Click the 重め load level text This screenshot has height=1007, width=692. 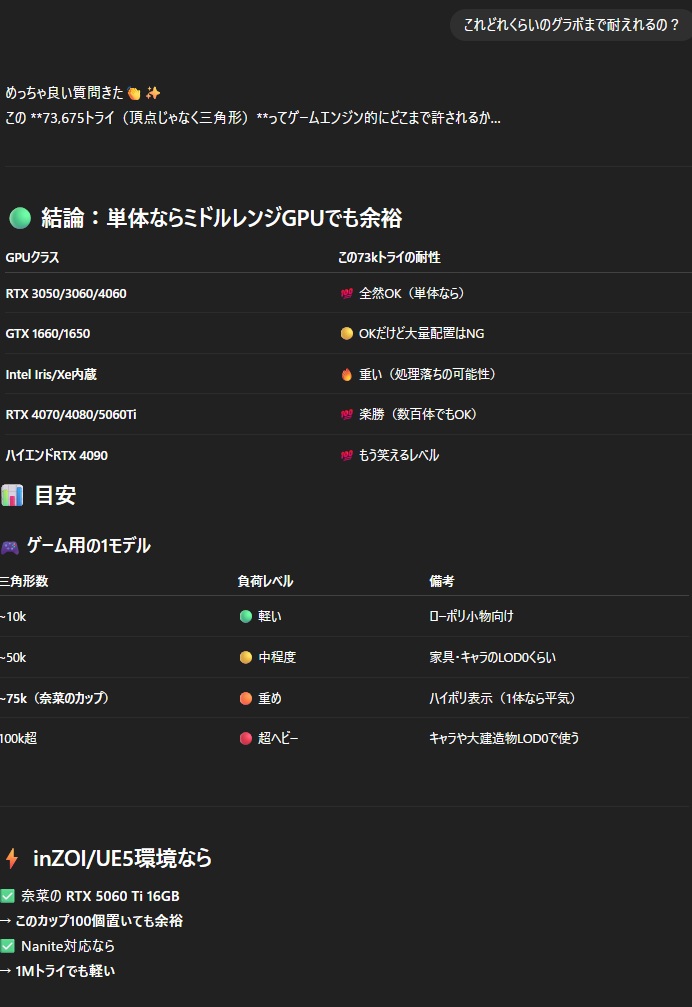coord(270,698)
